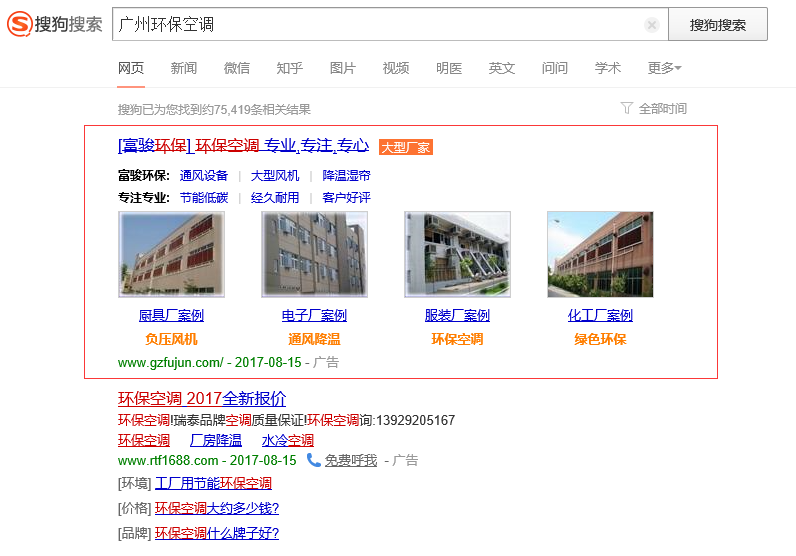Screen dimensions: 796x556
Task: Open the 全部时间 time filter
Action: click(x=662, y=108)
